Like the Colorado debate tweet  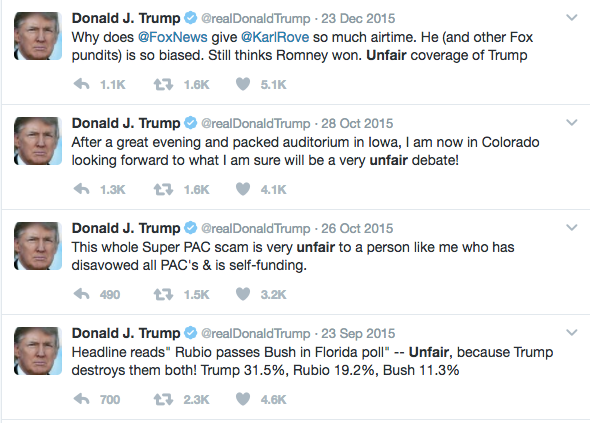243,189
